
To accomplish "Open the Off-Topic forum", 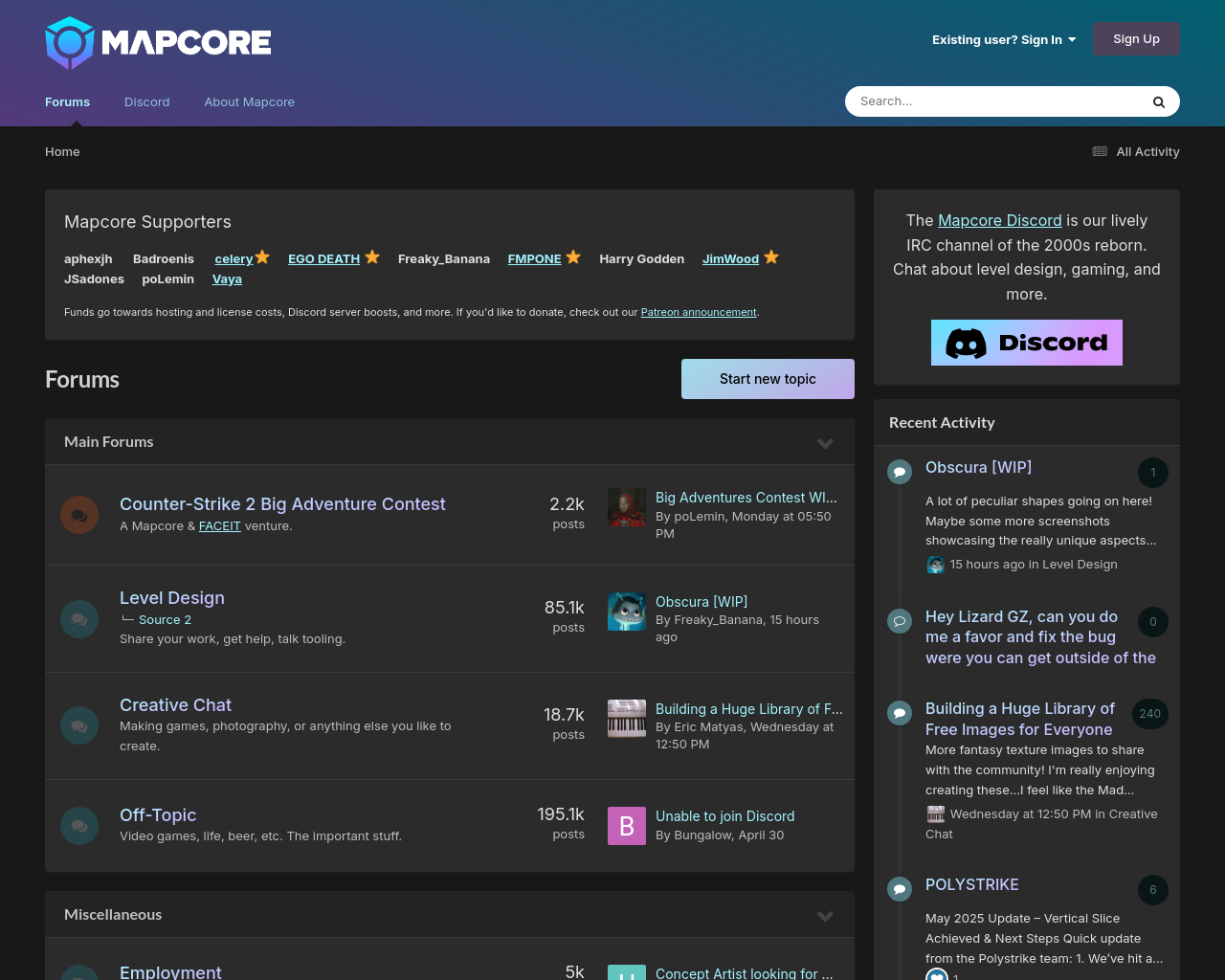I will (x=158, y=815).
